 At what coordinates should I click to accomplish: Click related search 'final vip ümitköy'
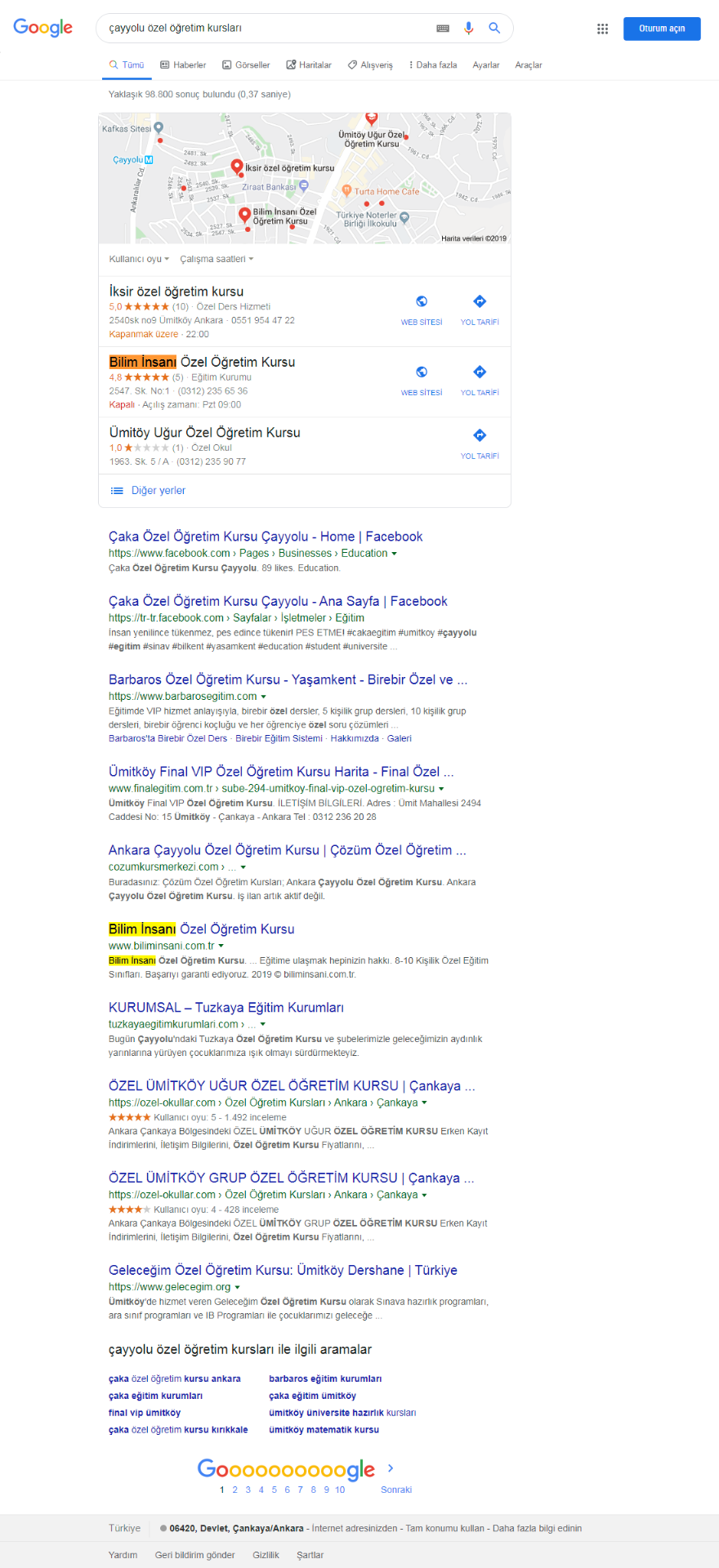pos(145,1413)
